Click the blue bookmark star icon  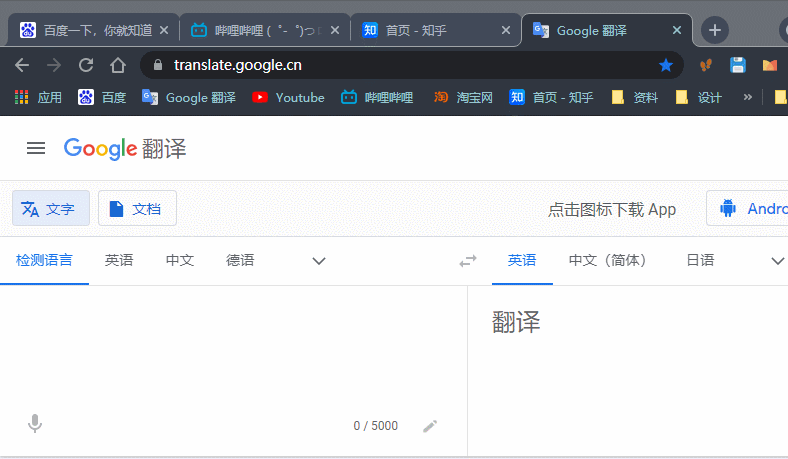[666, 65]
